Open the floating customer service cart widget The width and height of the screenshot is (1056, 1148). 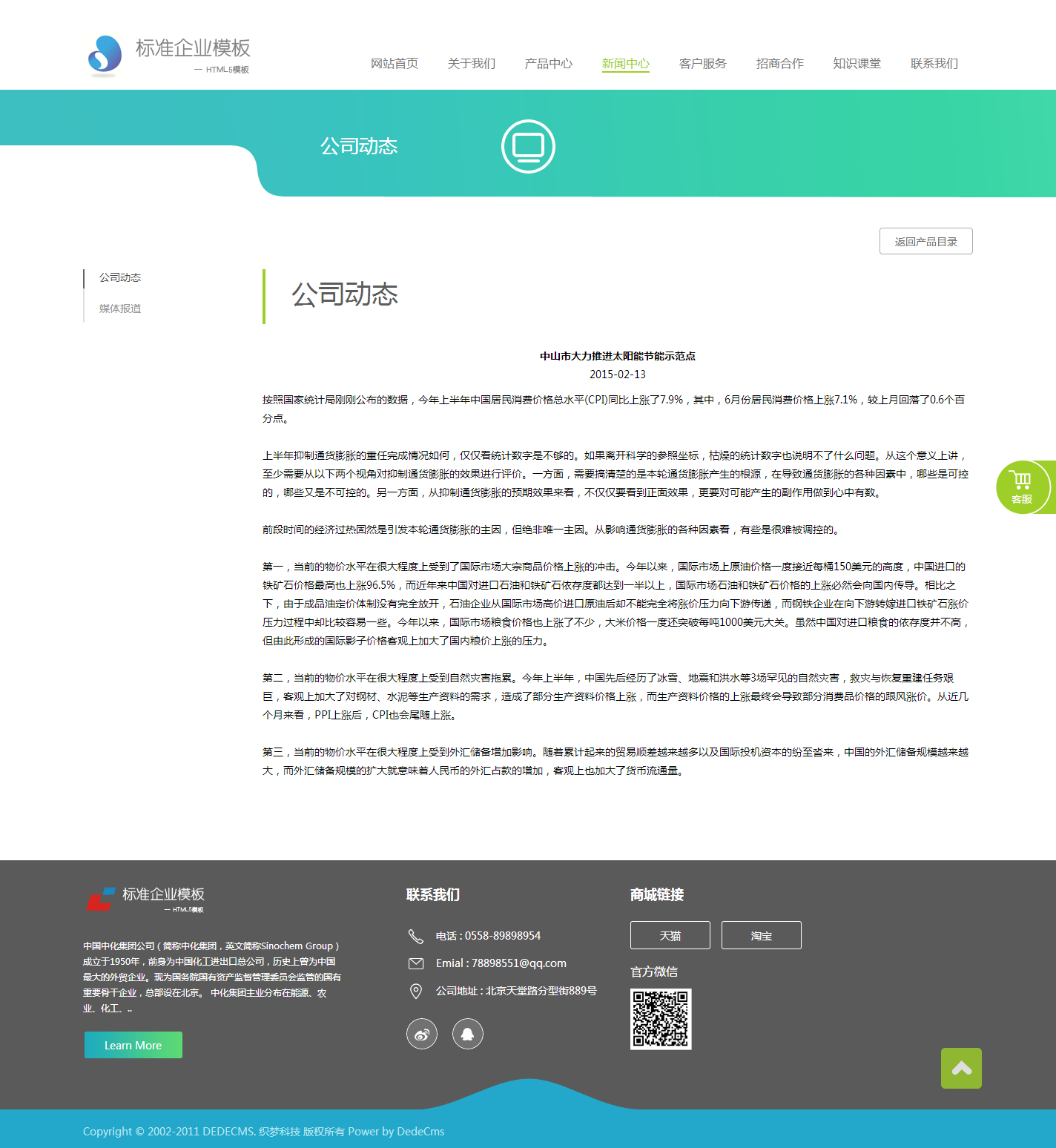1023,487
